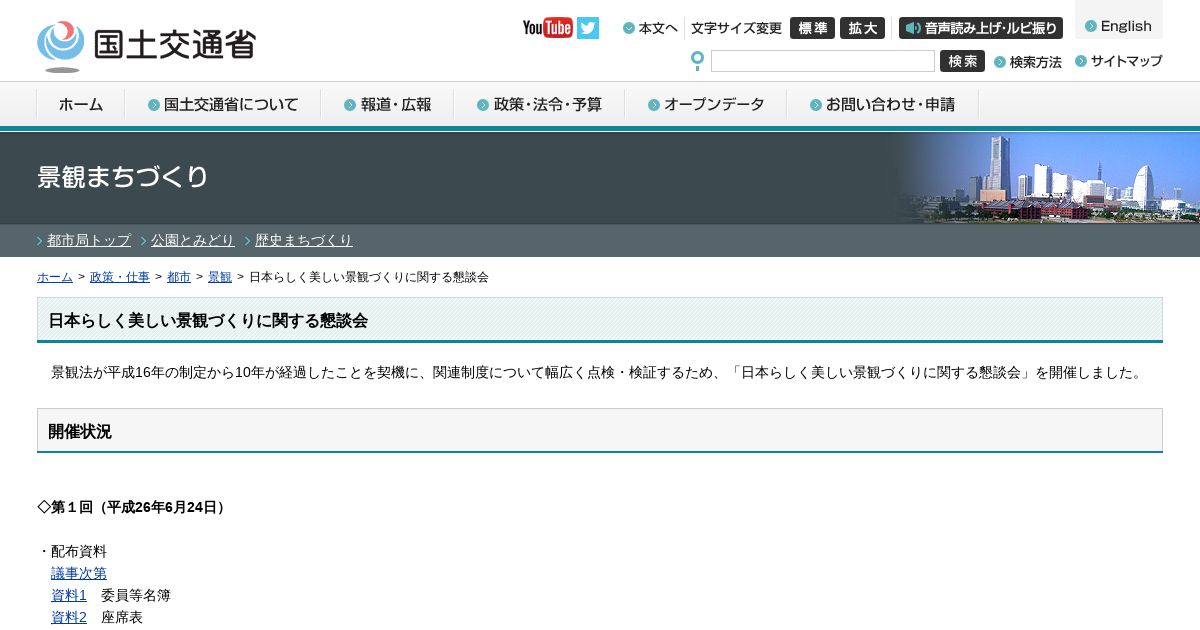Focus the site search input field
The width and height of the screenshot is (1200, 630).
pos(823,61)
